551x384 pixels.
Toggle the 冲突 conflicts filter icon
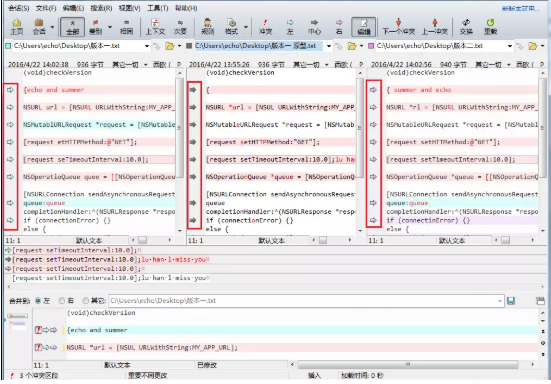(265, 27)
